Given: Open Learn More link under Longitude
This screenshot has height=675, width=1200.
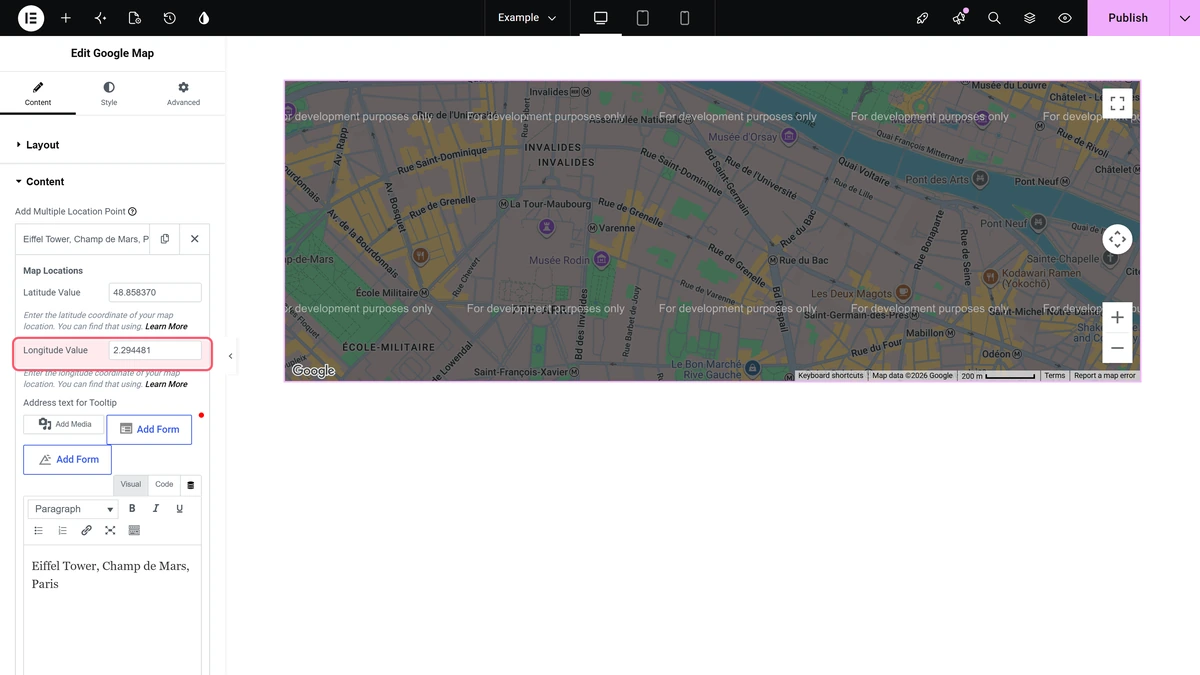Looking at the screenshot, I should [x=166, y=385].
